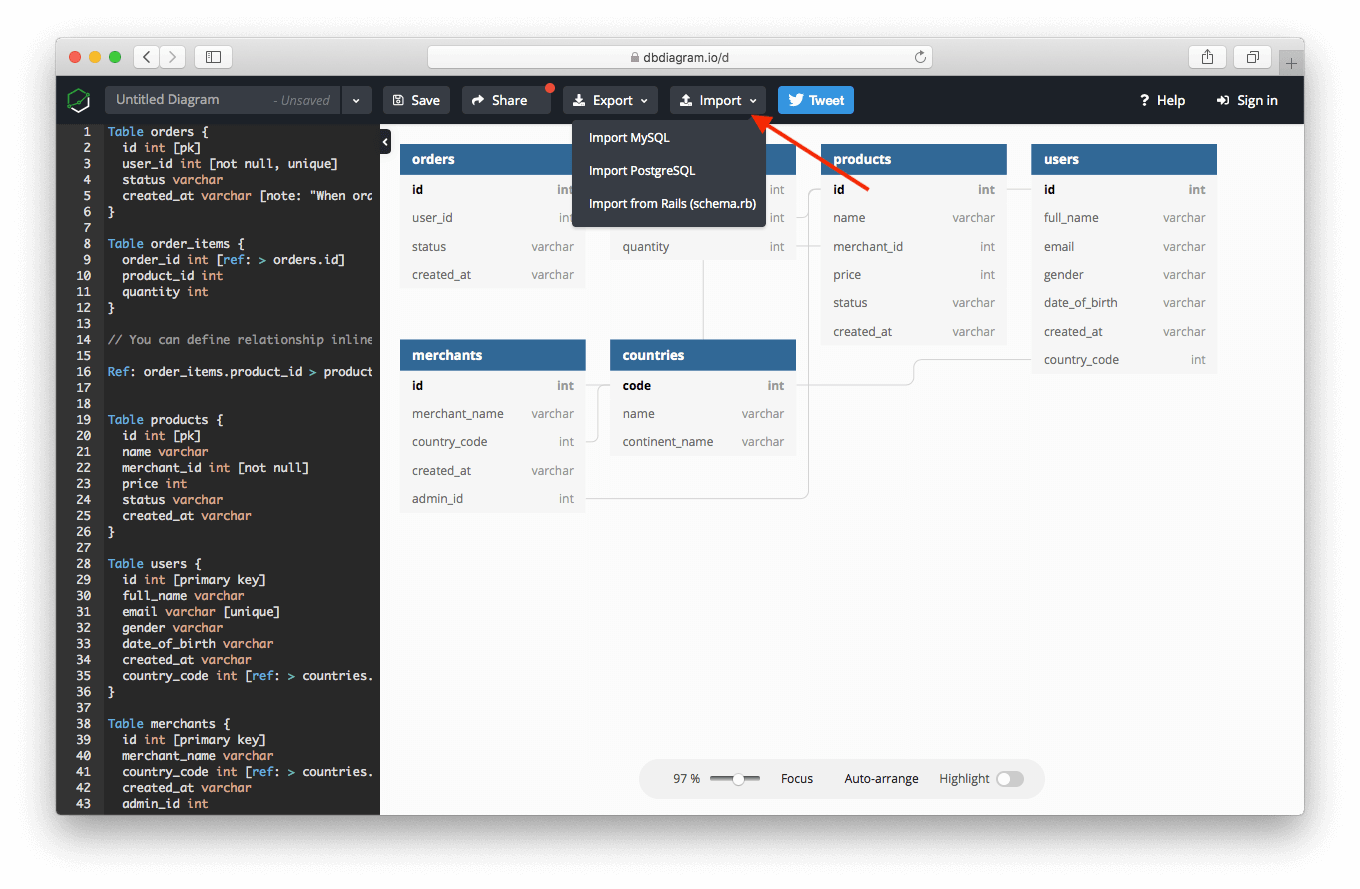Open a new tab with plus icon
The width and height of the screenshot is (1360, 889).
pos(1291,63)
